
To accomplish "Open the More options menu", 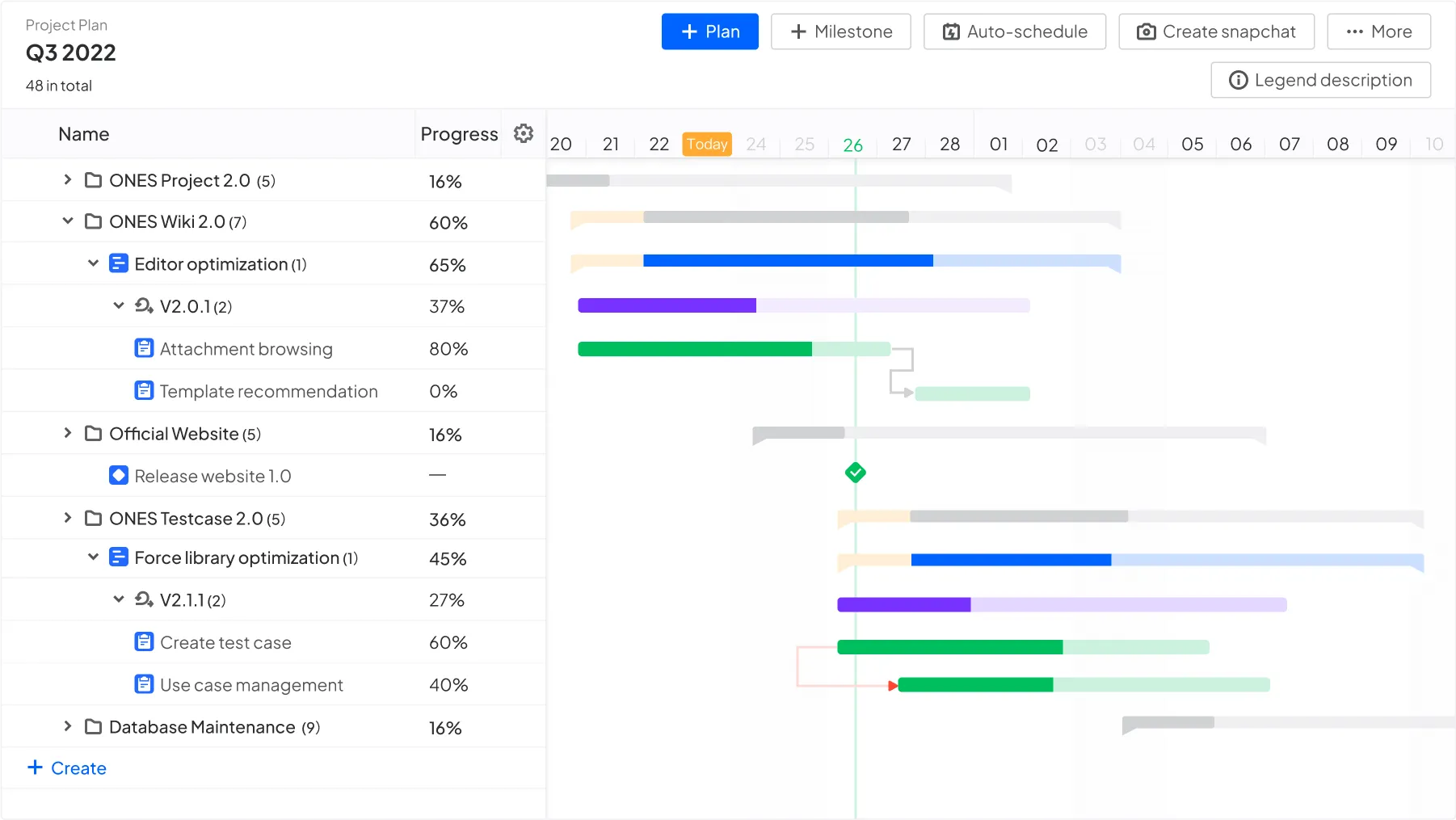I will tap(1378, 32).
